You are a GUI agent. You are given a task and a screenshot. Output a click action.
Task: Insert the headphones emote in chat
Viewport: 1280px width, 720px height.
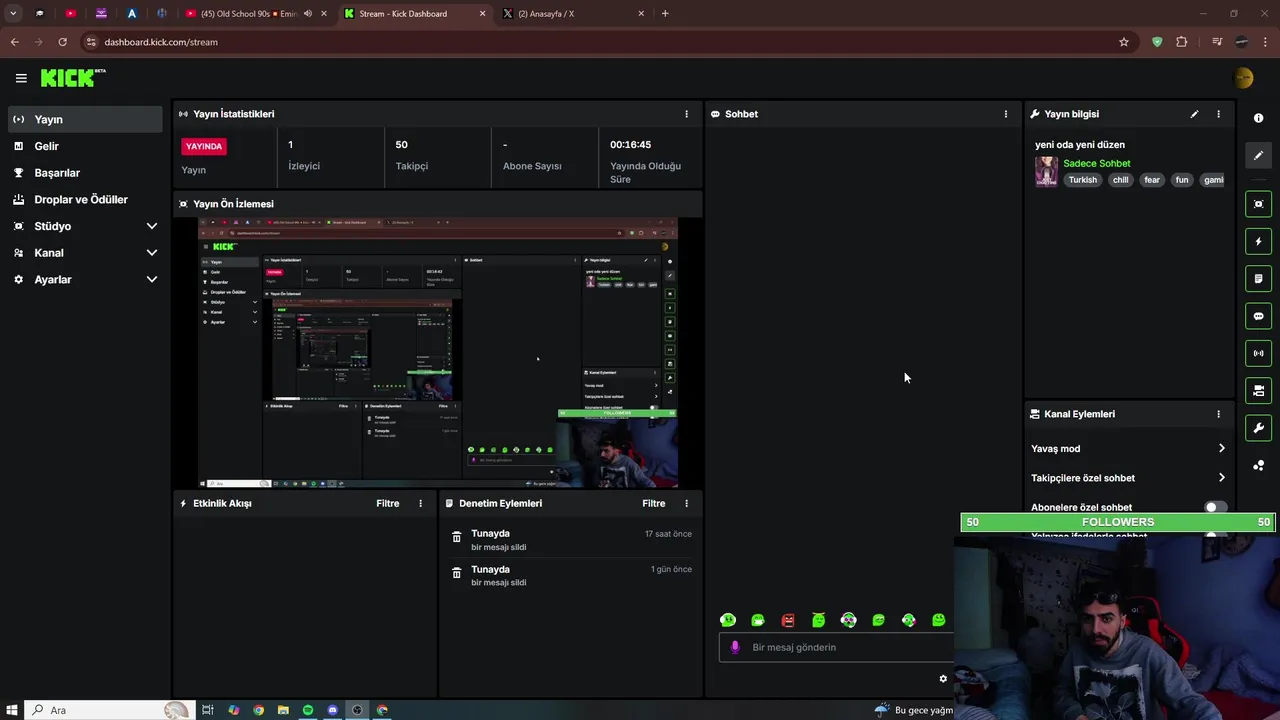pyautogui.click(x=848, y=621)
